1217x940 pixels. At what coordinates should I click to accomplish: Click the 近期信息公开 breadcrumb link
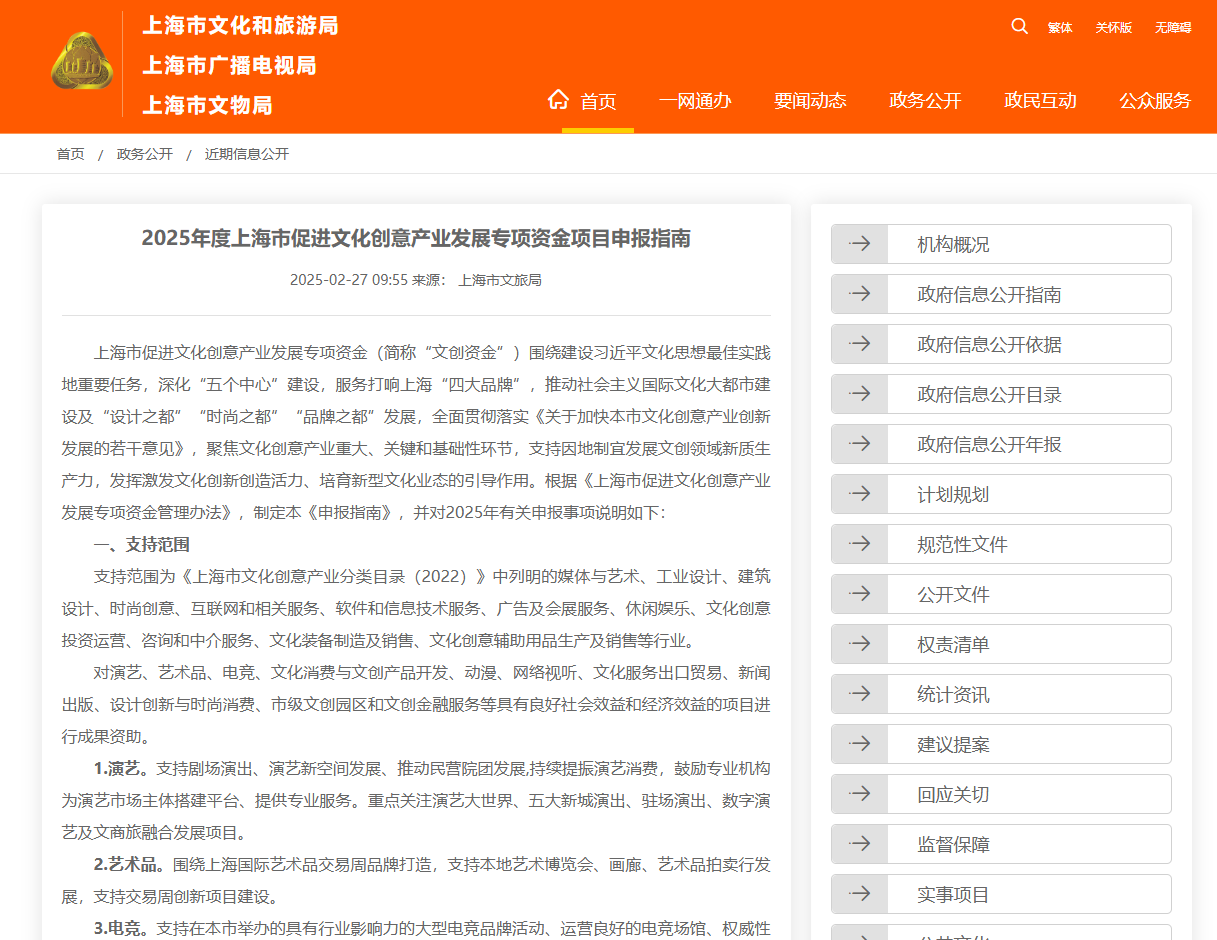pos(247,154)
